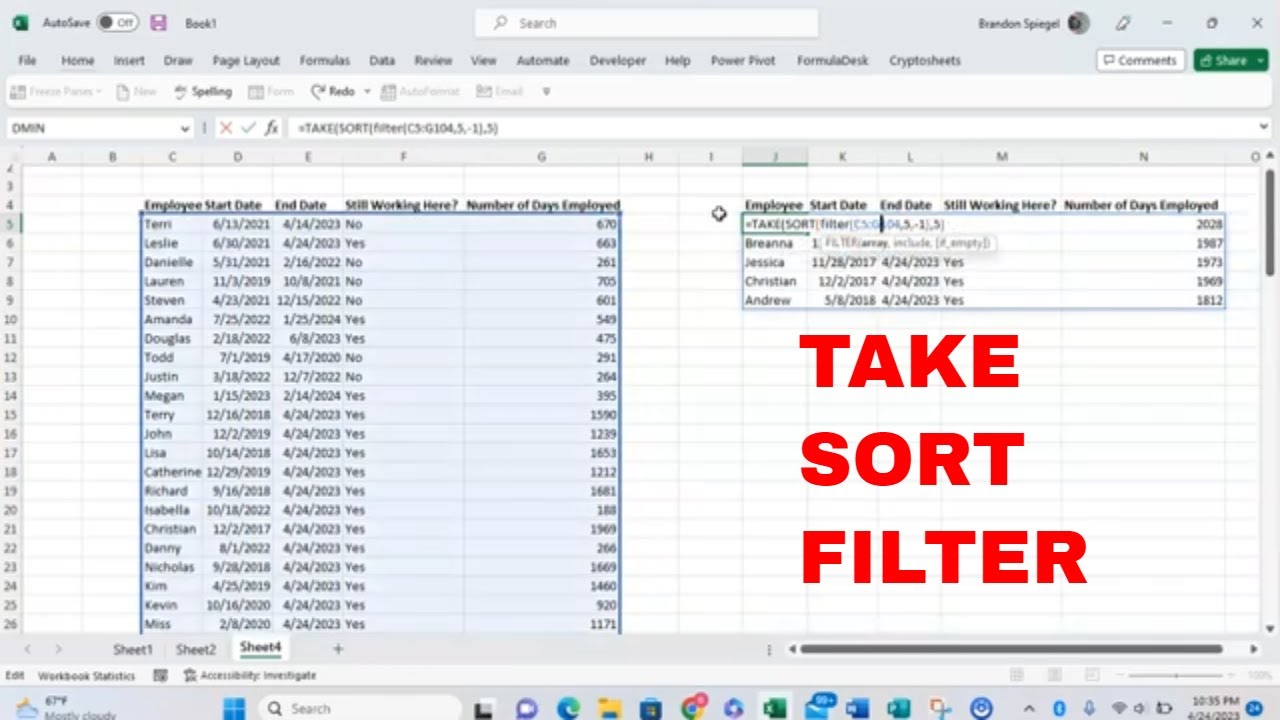Open the Review tab
Viewport: 1280px width, 720px height.
coord(433,60)
